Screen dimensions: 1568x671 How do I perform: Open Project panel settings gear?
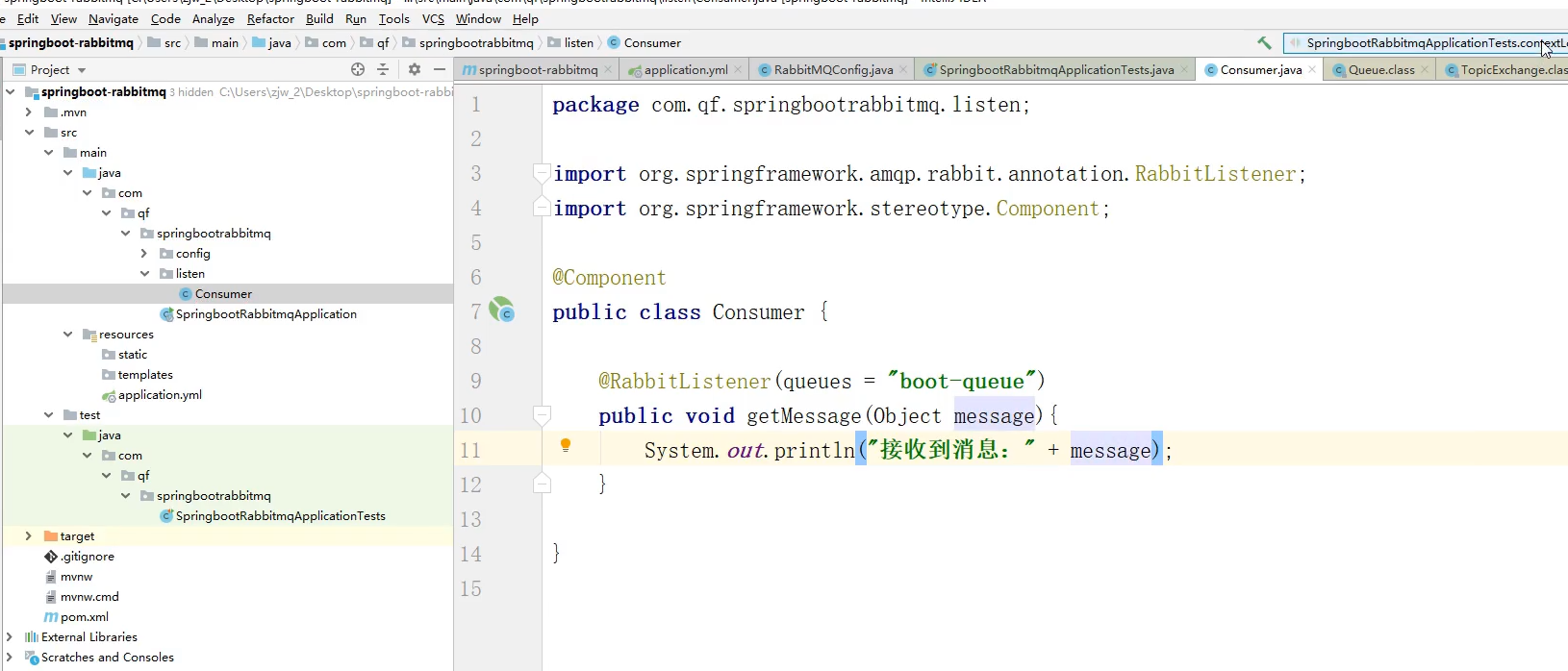tap(415, 69)
